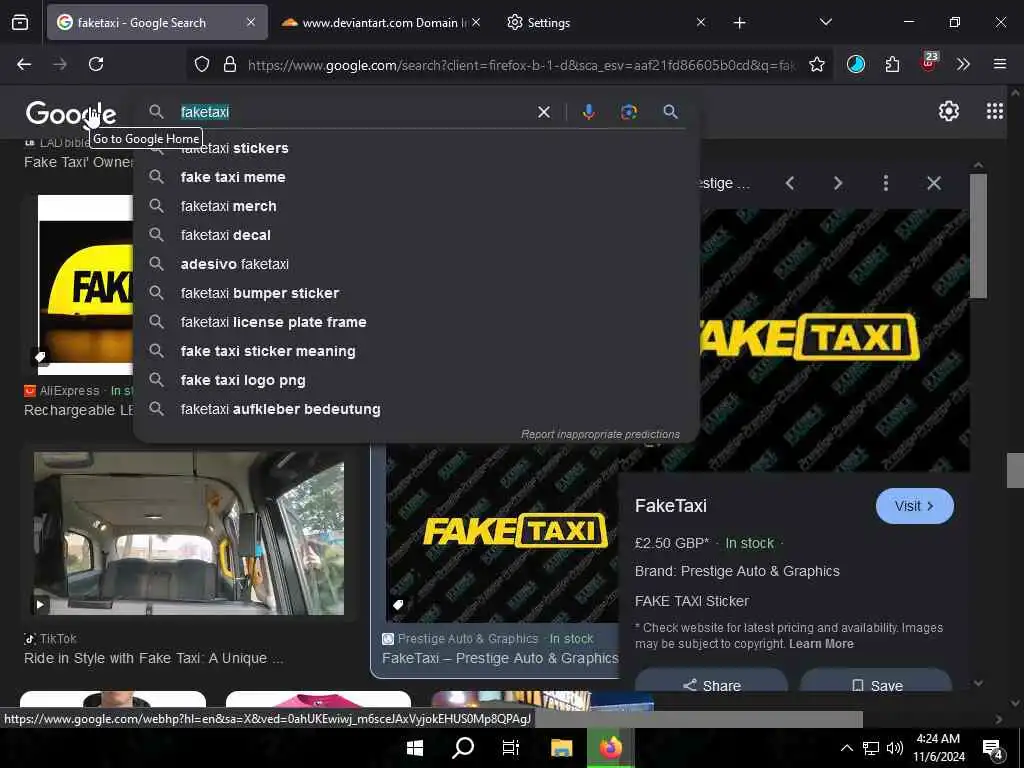Open Task View on the taskbar
The image size is (1024, 768).
(511, 748)
